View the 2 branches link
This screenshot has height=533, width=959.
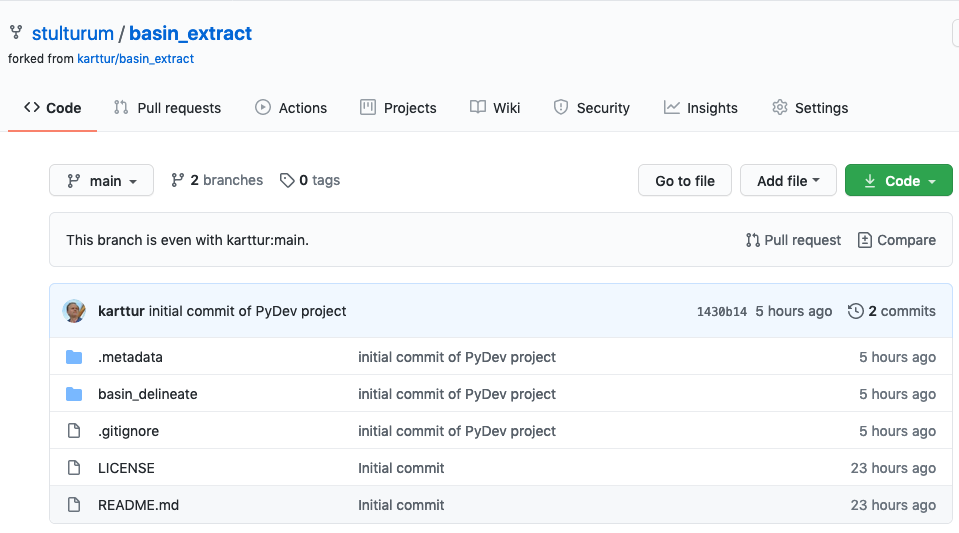pyautogui.click(x=217, y=180)
